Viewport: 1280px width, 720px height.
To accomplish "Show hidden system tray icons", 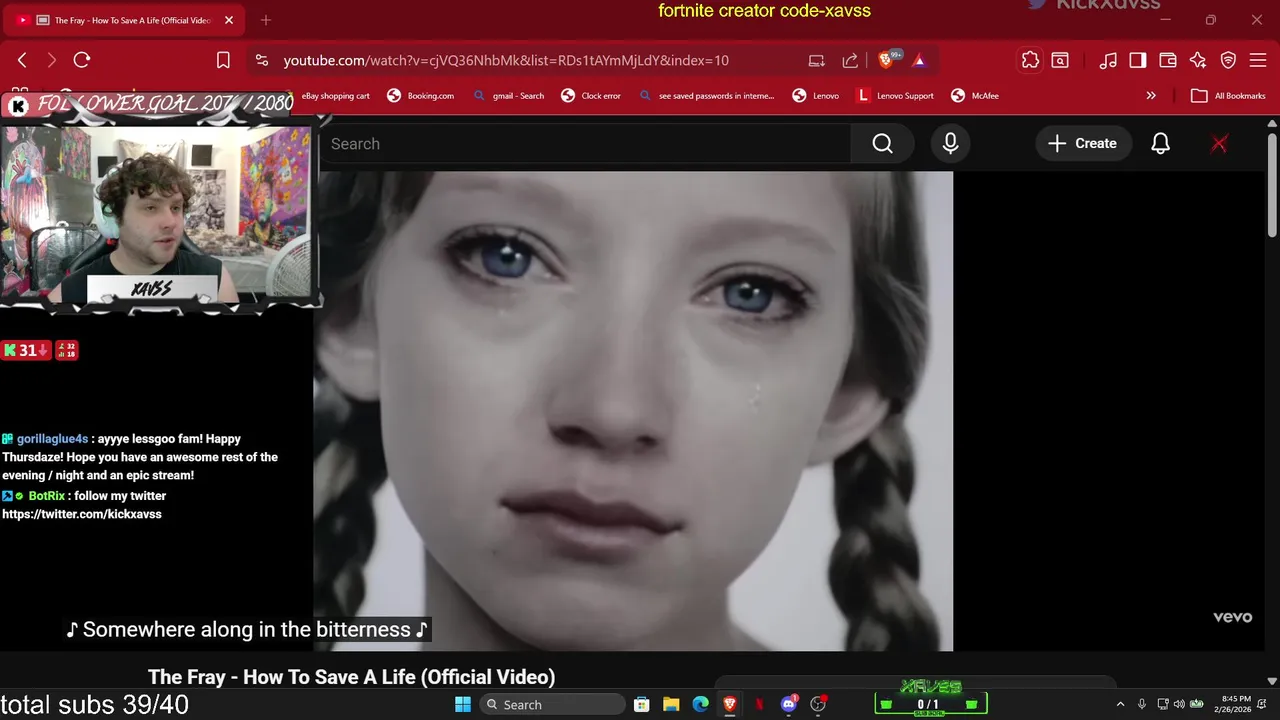I will [1120, 705].
